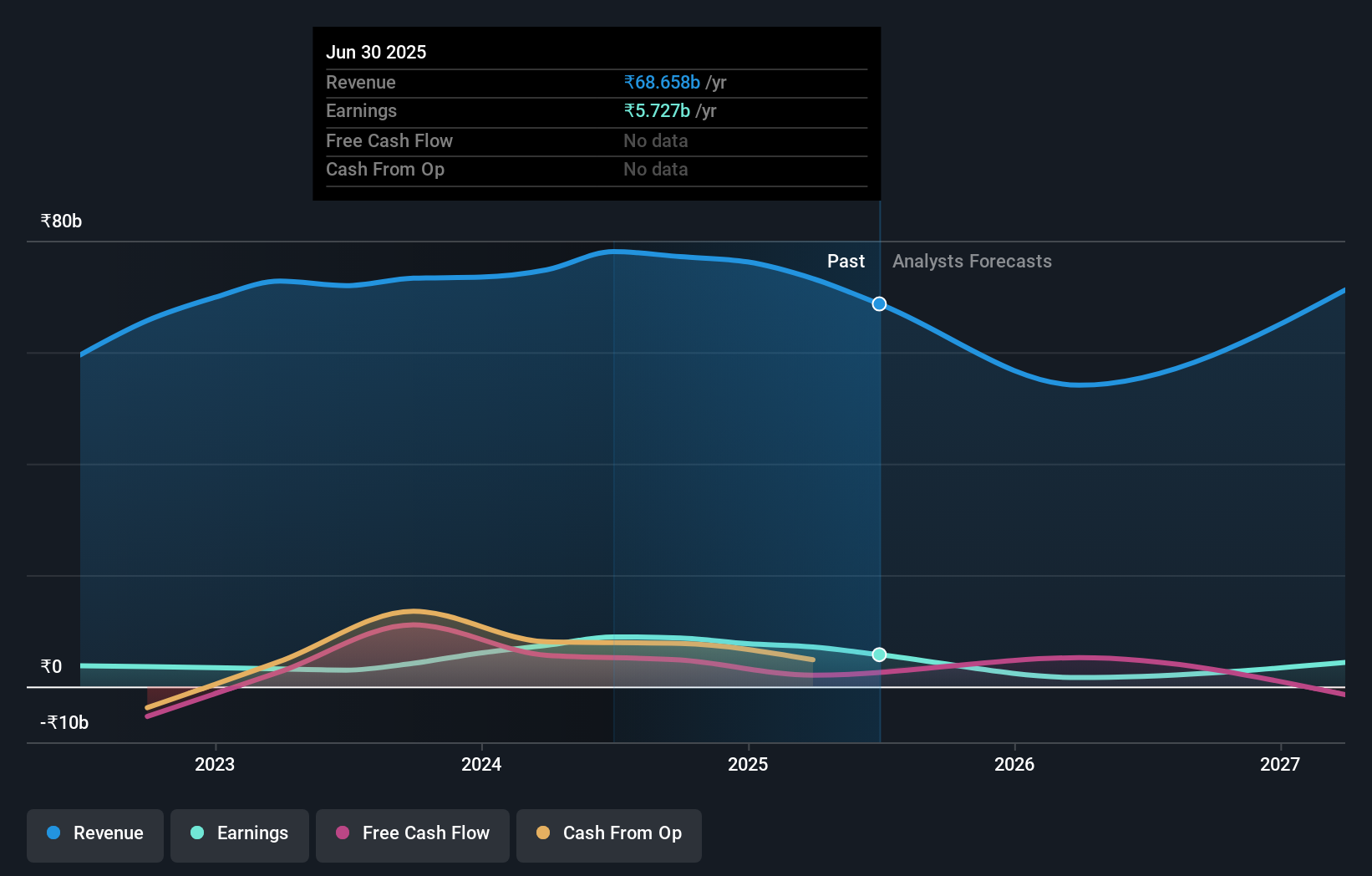Select the teal earnings data point marker

[878, 655]
